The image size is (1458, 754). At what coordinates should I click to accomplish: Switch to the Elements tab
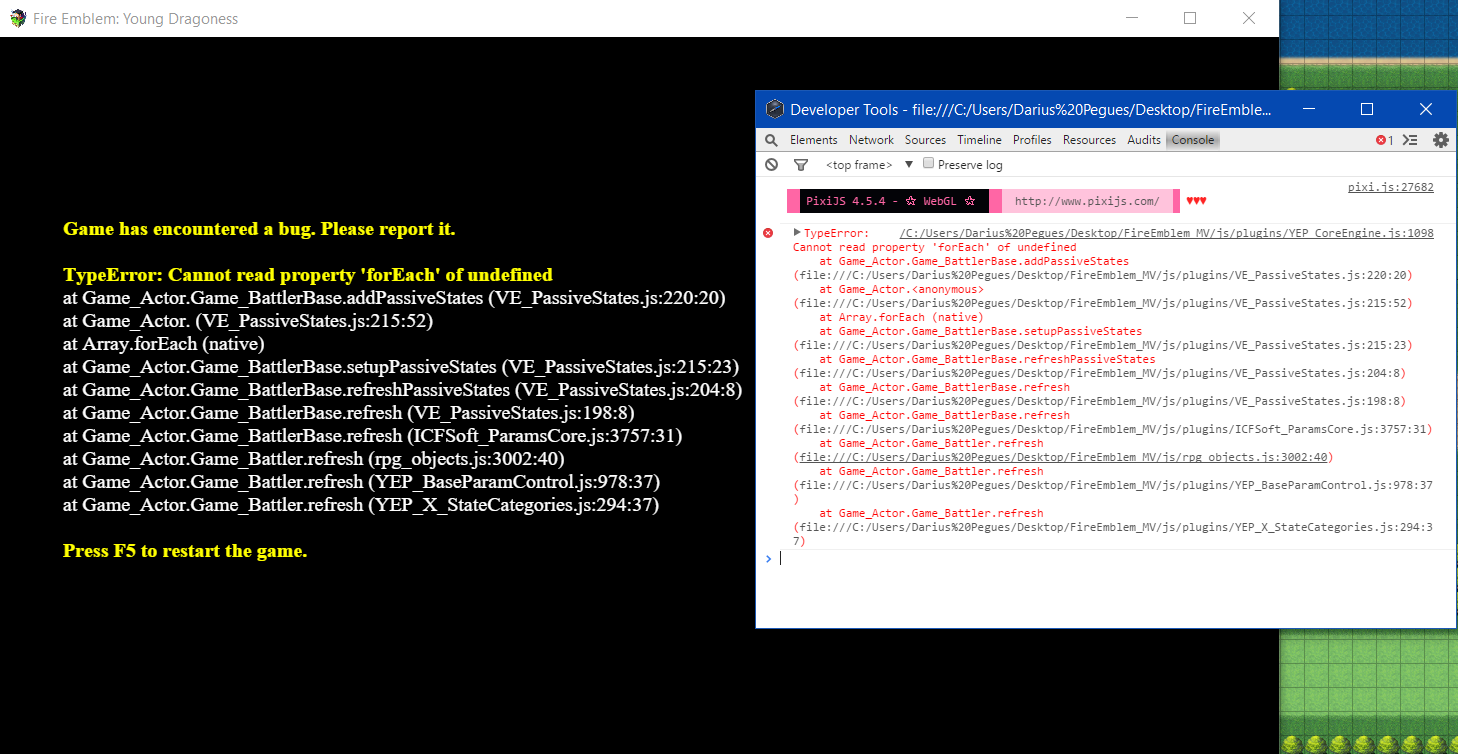(813, 140)
